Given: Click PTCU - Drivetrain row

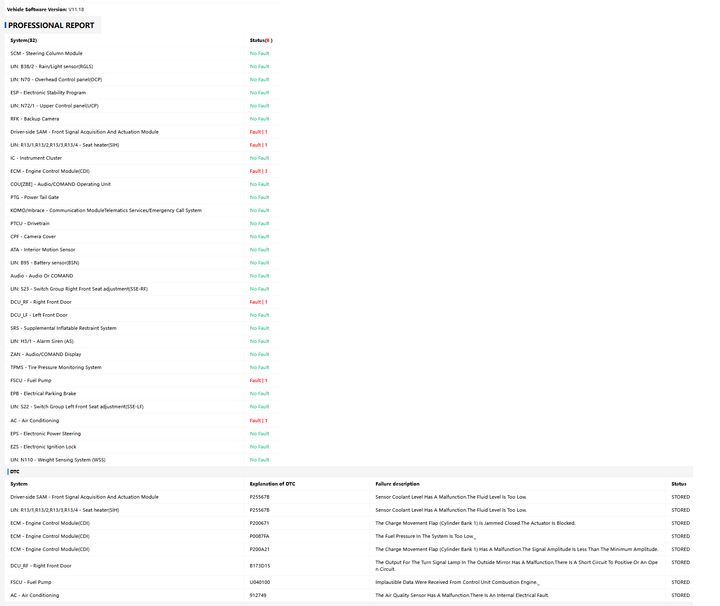Looking at the screenshot, I should [x=30, y=224].
